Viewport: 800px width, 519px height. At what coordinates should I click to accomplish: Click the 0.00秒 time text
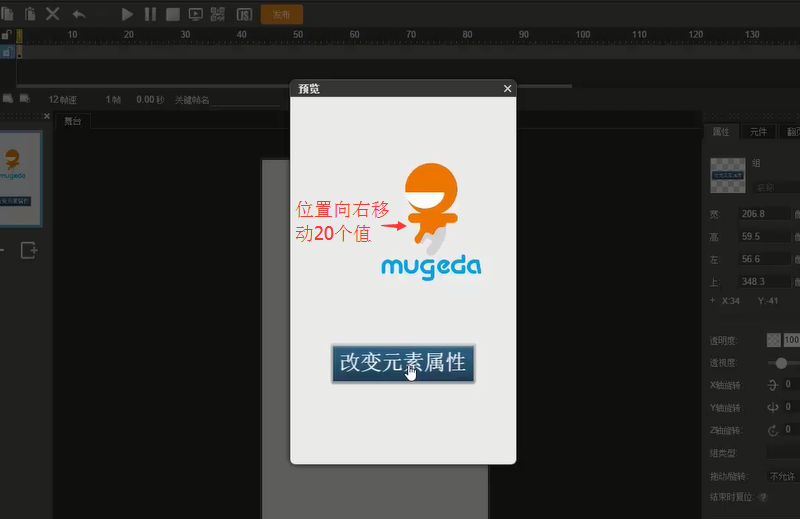150,100
